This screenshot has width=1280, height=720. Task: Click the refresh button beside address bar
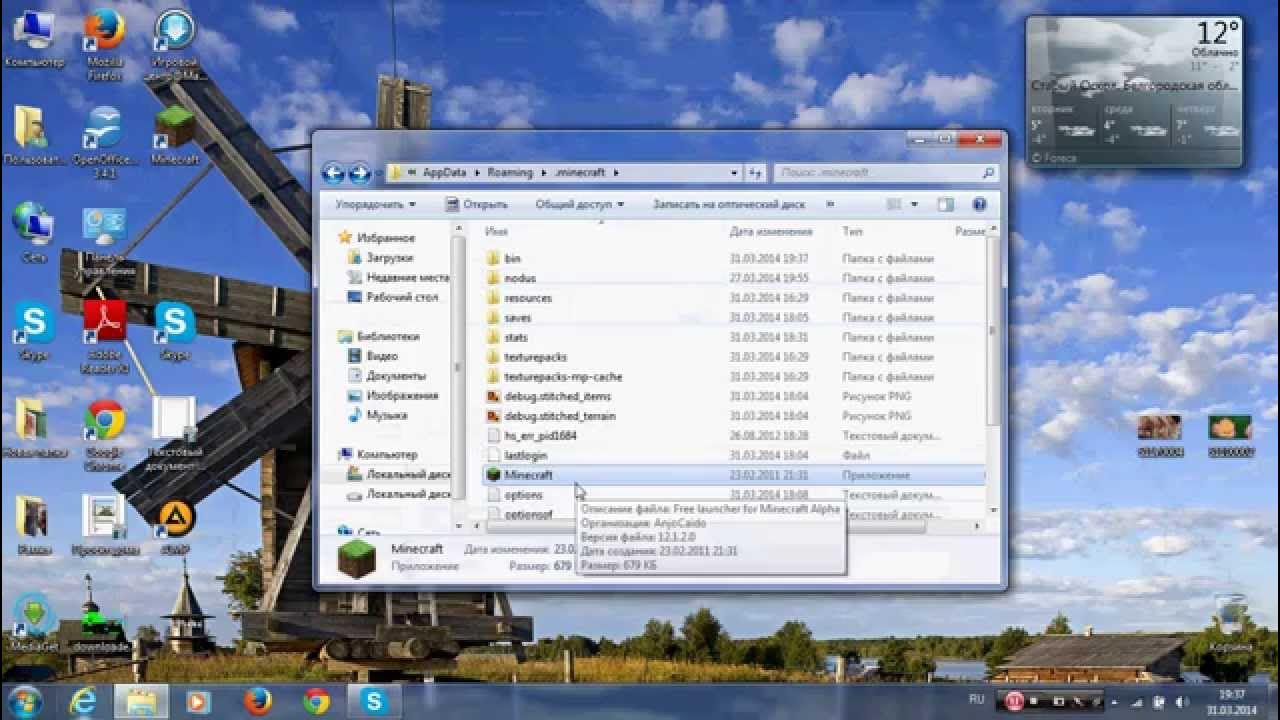(756, 173)
